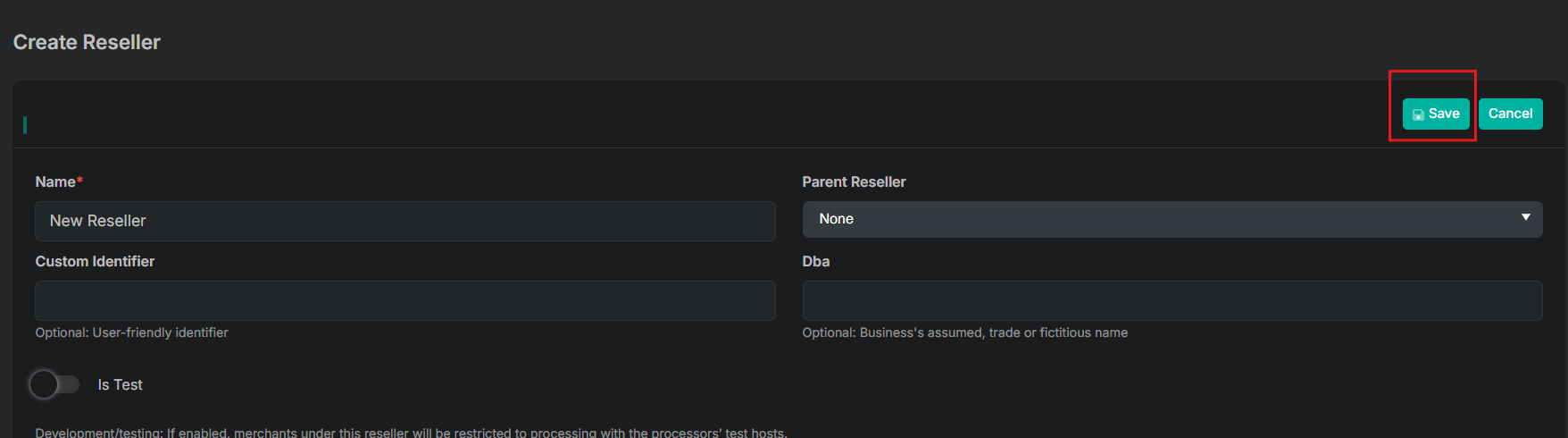This screenshot has width=1568, height=438.
Task: Click the Parent Reseller dropdown arrow
Action: pyautogui.click(x=1525, y=217)
